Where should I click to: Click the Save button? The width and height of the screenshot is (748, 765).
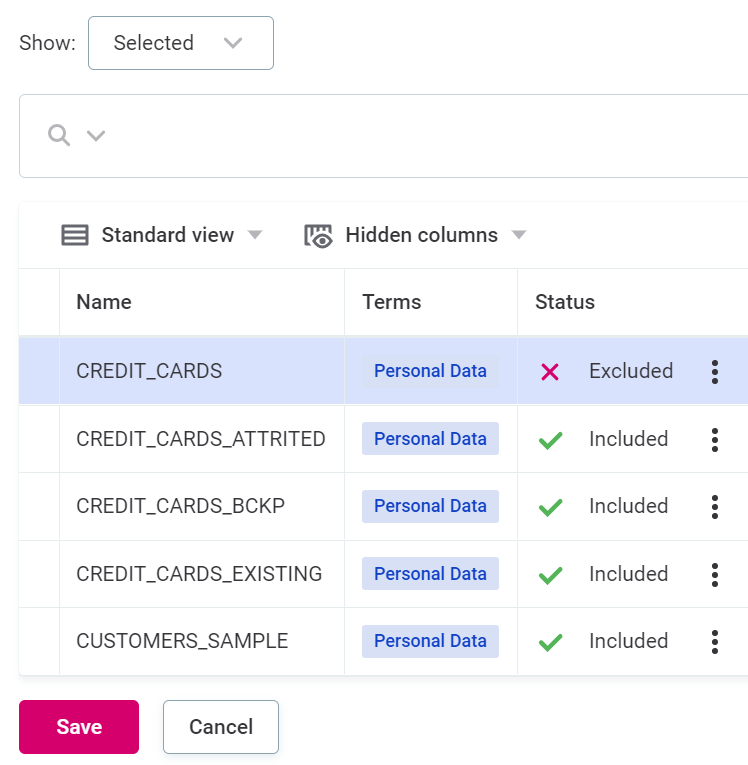tap(79, 727)
